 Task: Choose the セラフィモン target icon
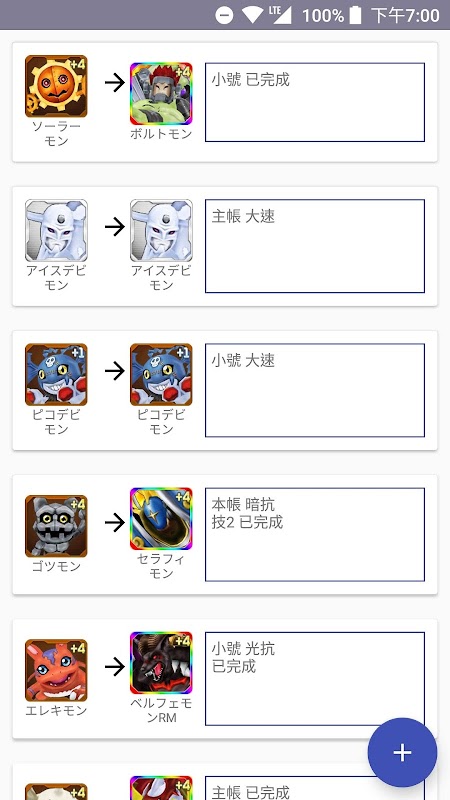[161, 519]
